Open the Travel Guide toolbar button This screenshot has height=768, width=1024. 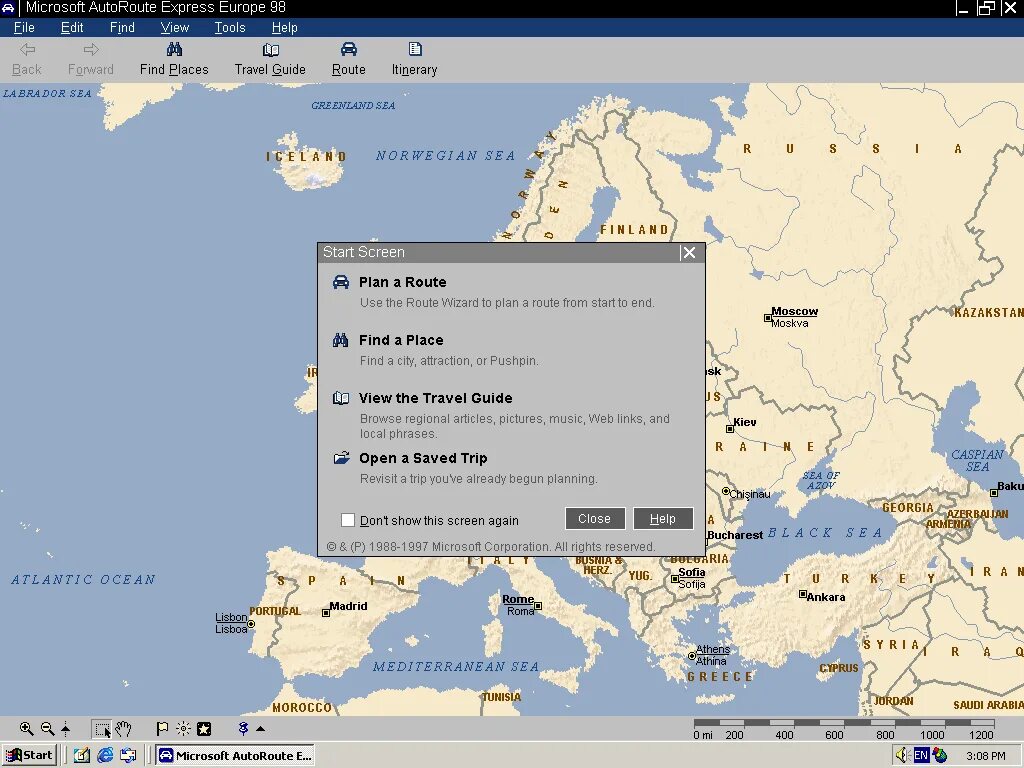click(x=270, y=59)
